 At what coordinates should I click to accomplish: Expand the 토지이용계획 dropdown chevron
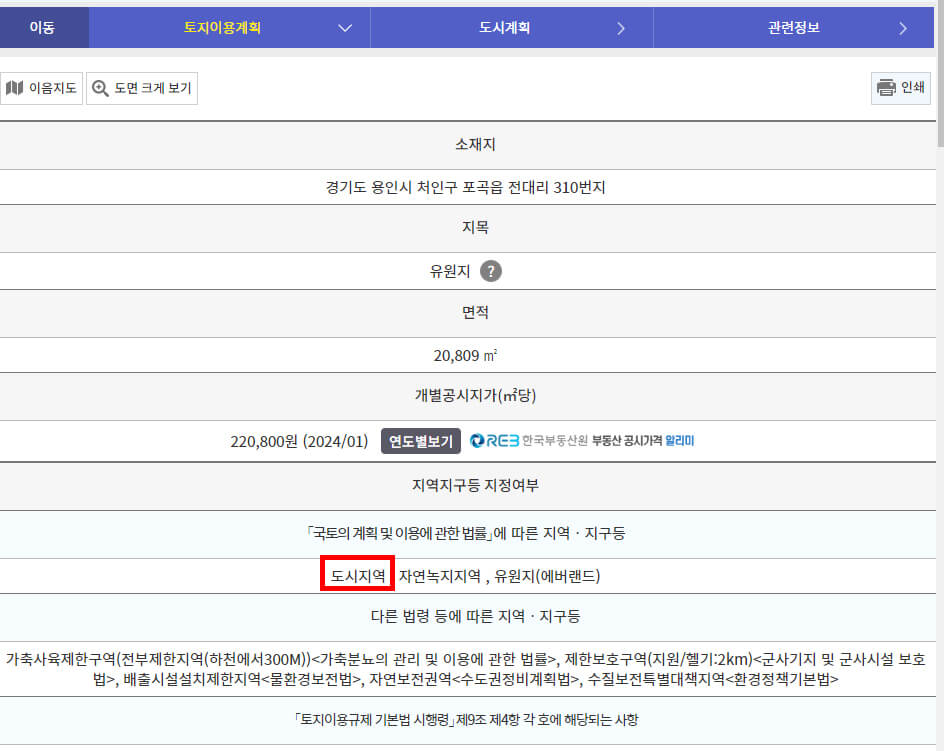tap(344, 27)
